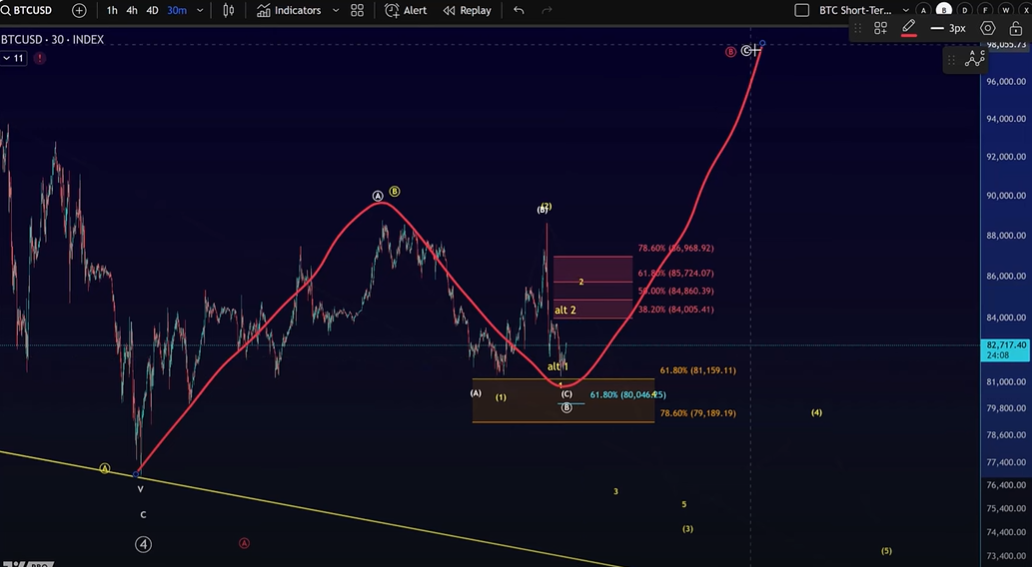Toggle the drawing lock padlock
The height and width of the screenshot is (567, 1032).
[x=1016, y=28]
